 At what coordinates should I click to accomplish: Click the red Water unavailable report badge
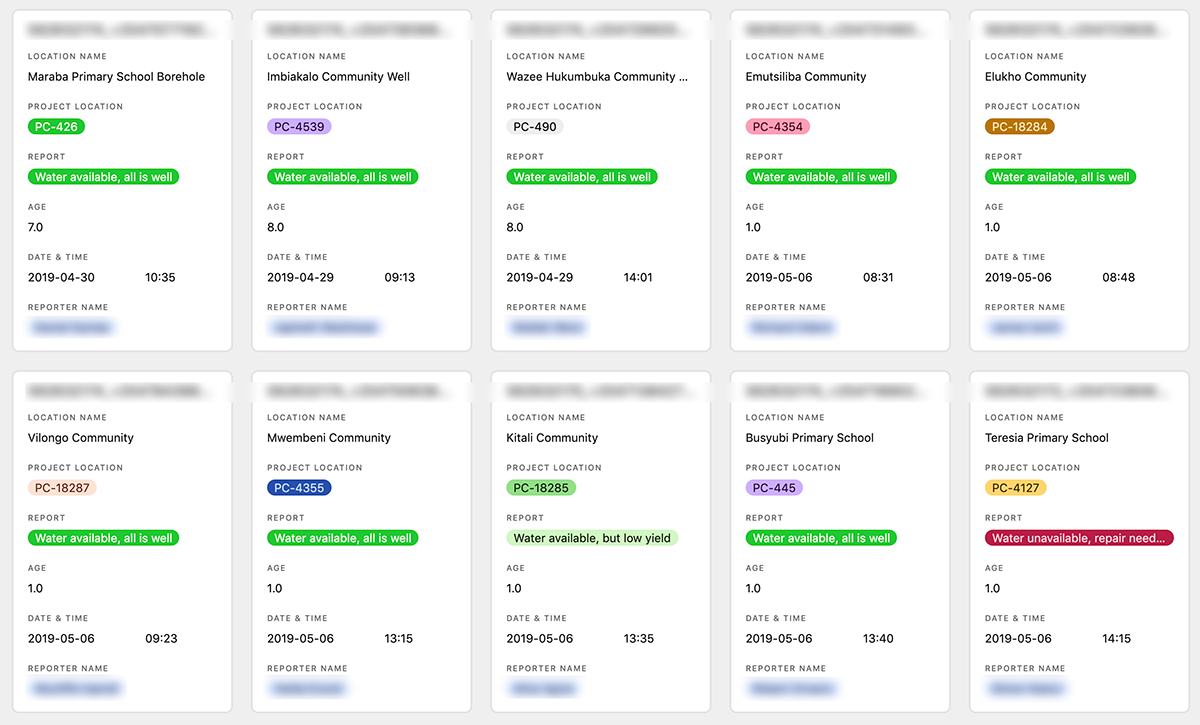point(1079,538)
